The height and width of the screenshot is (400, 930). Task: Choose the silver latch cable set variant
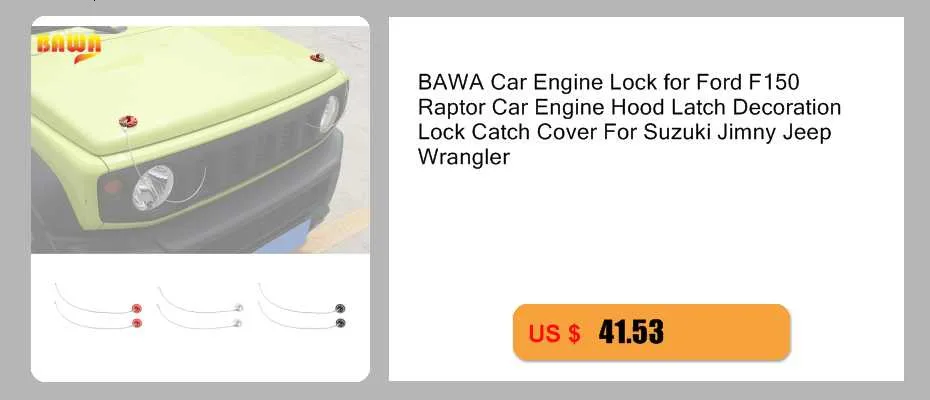[x=200, y=307]
